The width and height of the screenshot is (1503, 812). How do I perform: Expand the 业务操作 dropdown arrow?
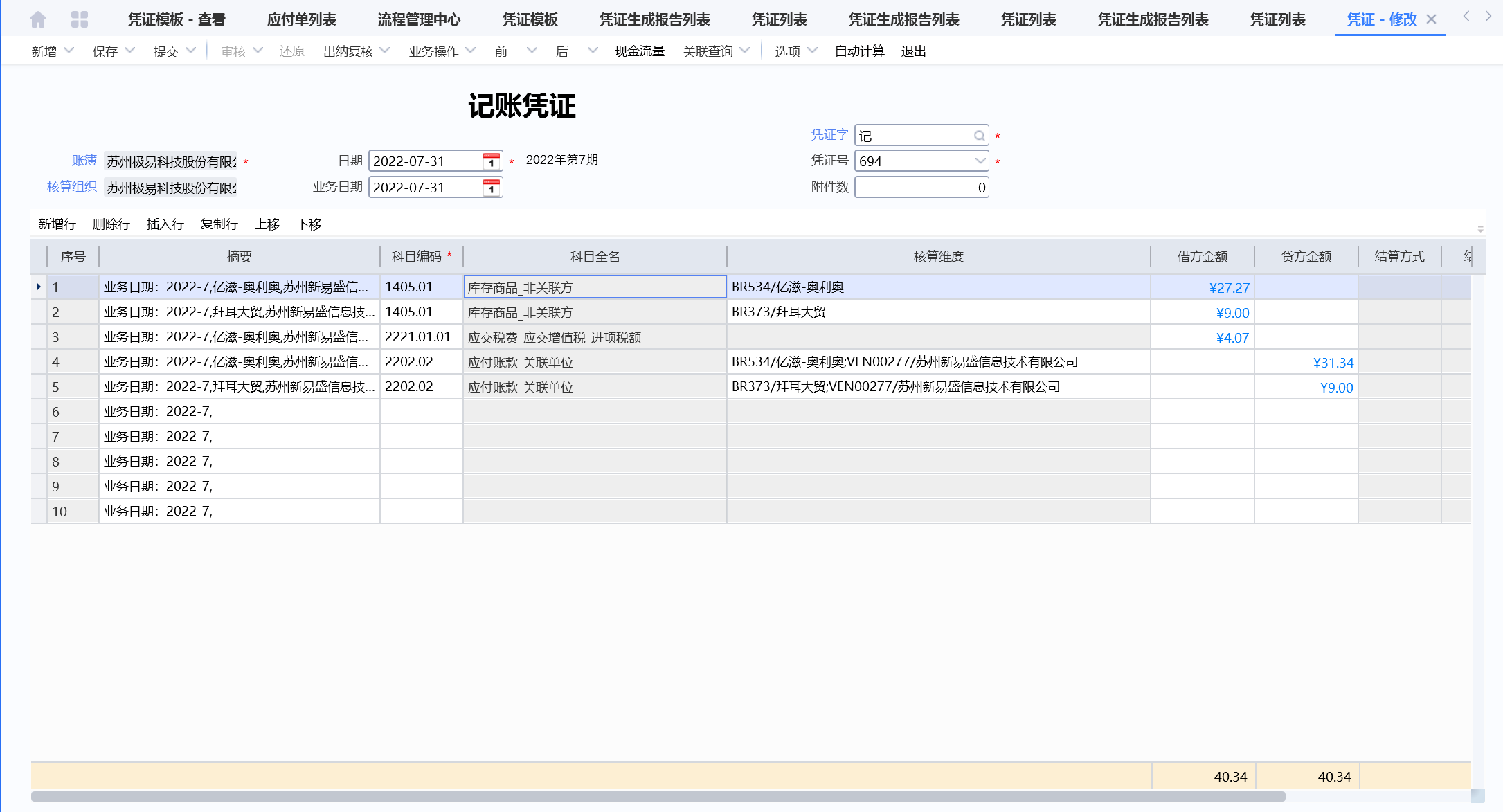coord(471,51)
